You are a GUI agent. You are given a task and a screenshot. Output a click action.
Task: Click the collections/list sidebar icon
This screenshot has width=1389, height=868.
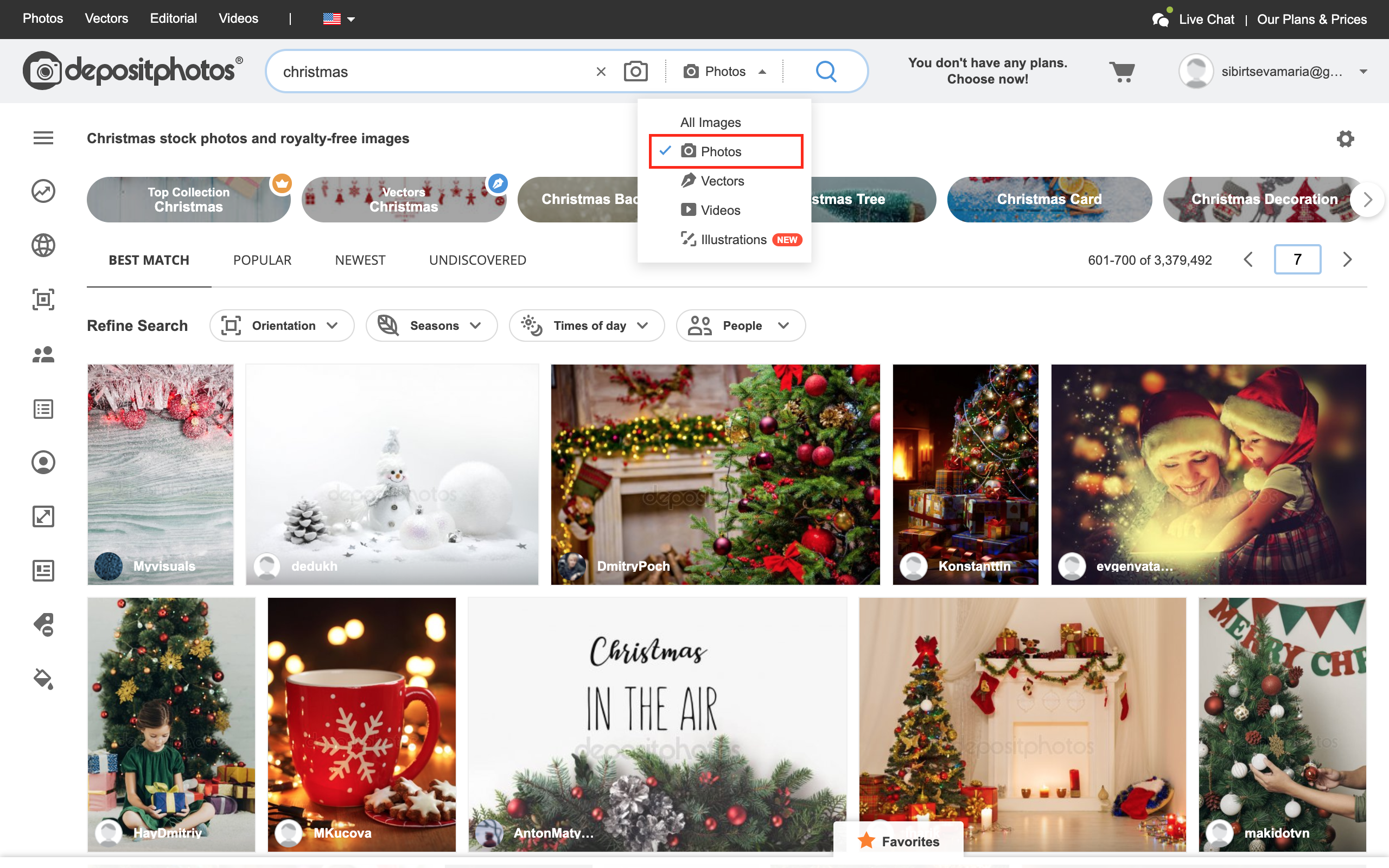(x=44, y=409)
